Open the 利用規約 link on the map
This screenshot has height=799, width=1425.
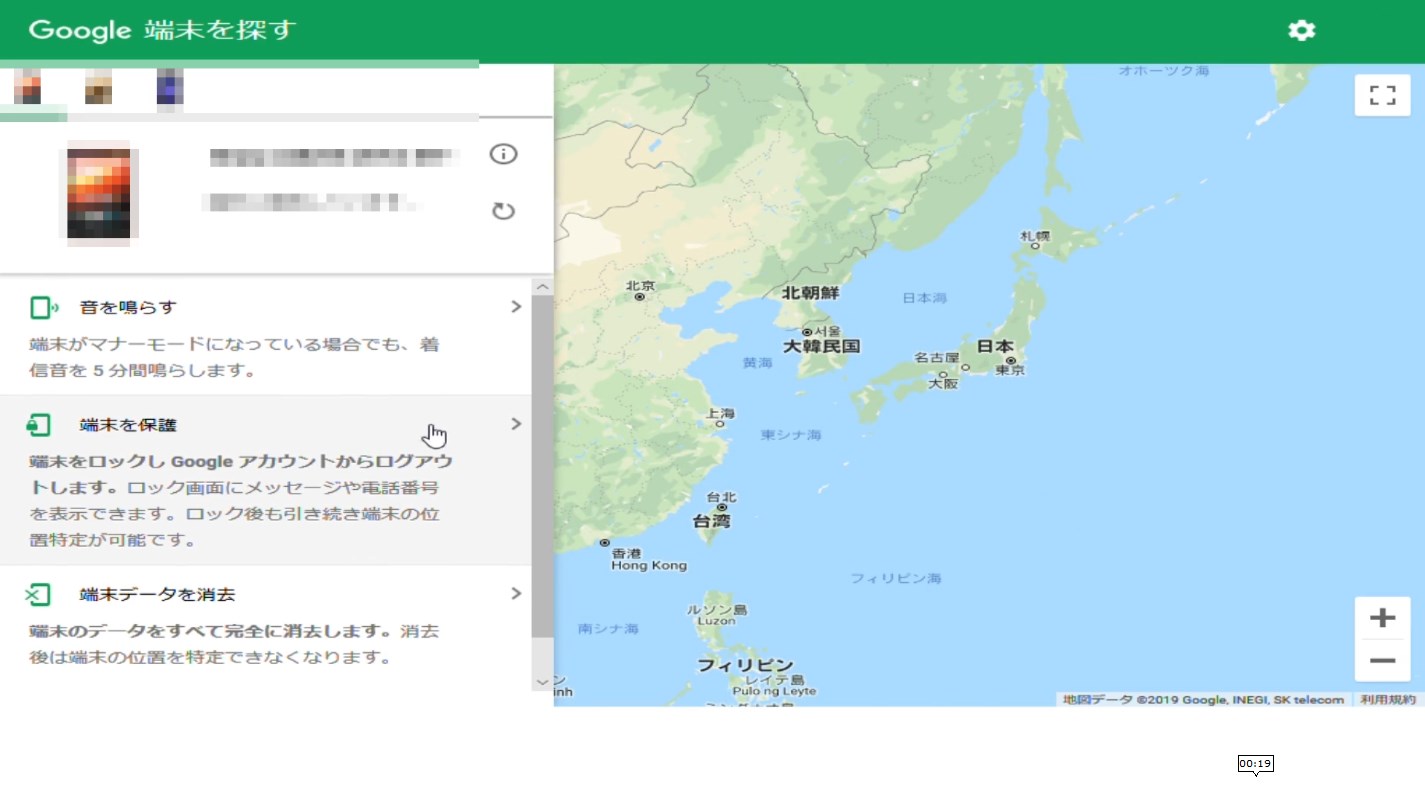[1388, 700]
